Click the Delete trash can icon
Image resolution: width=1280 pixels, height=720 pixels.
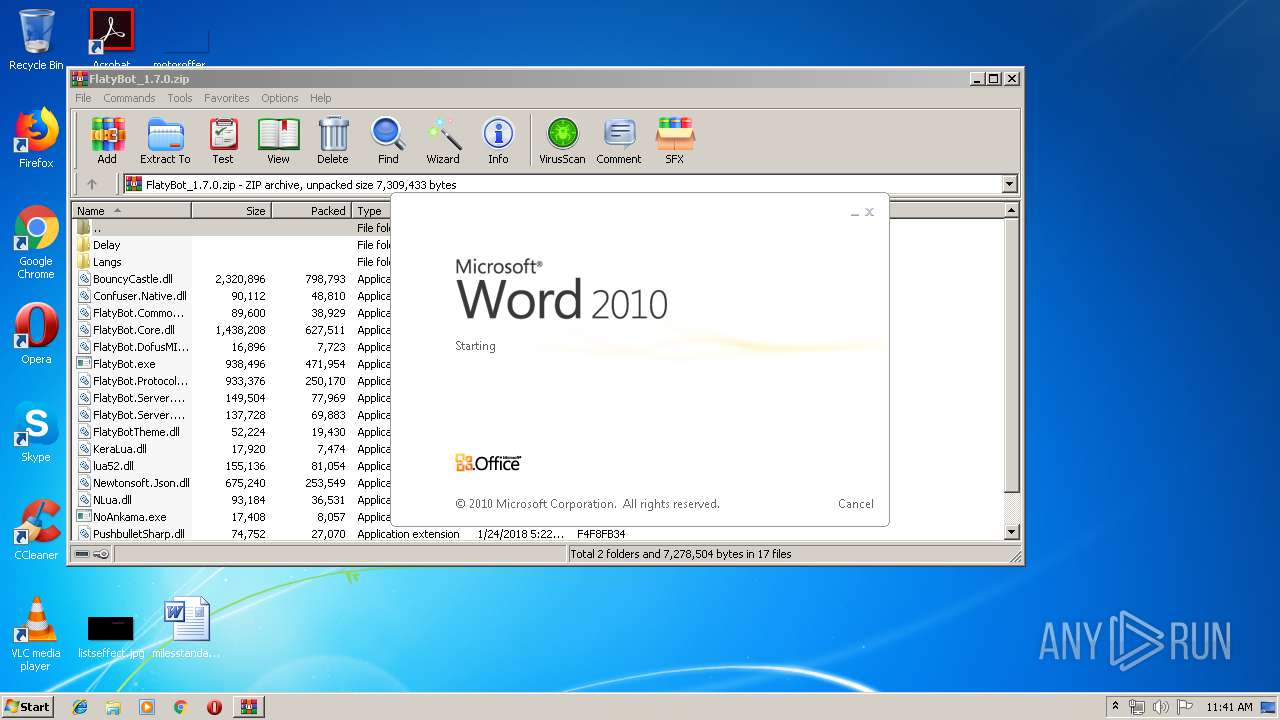pyautogui.click(x=333, y=140)
